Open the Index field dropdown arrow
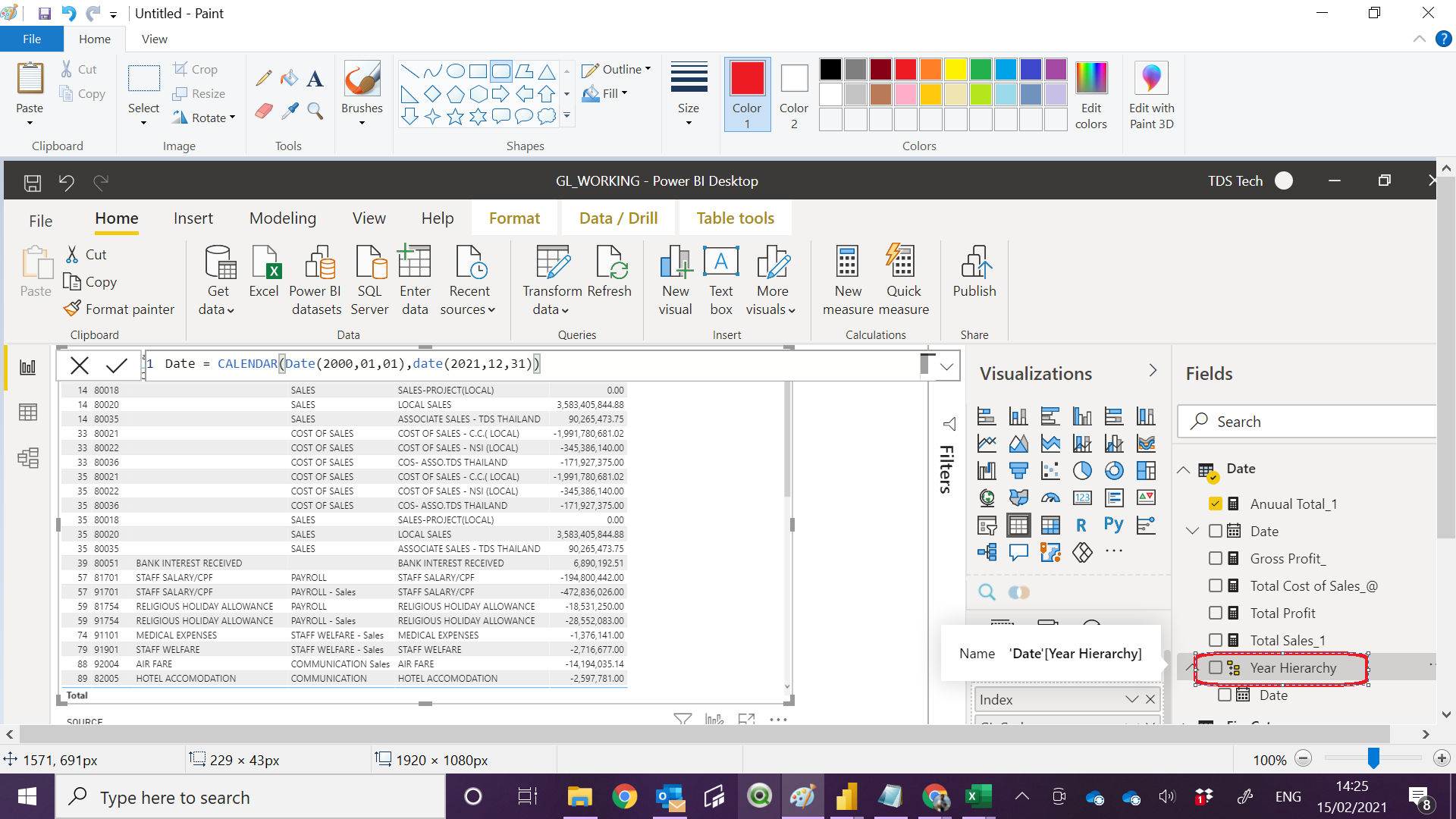1456x819 pixels. coord(1132,699)
